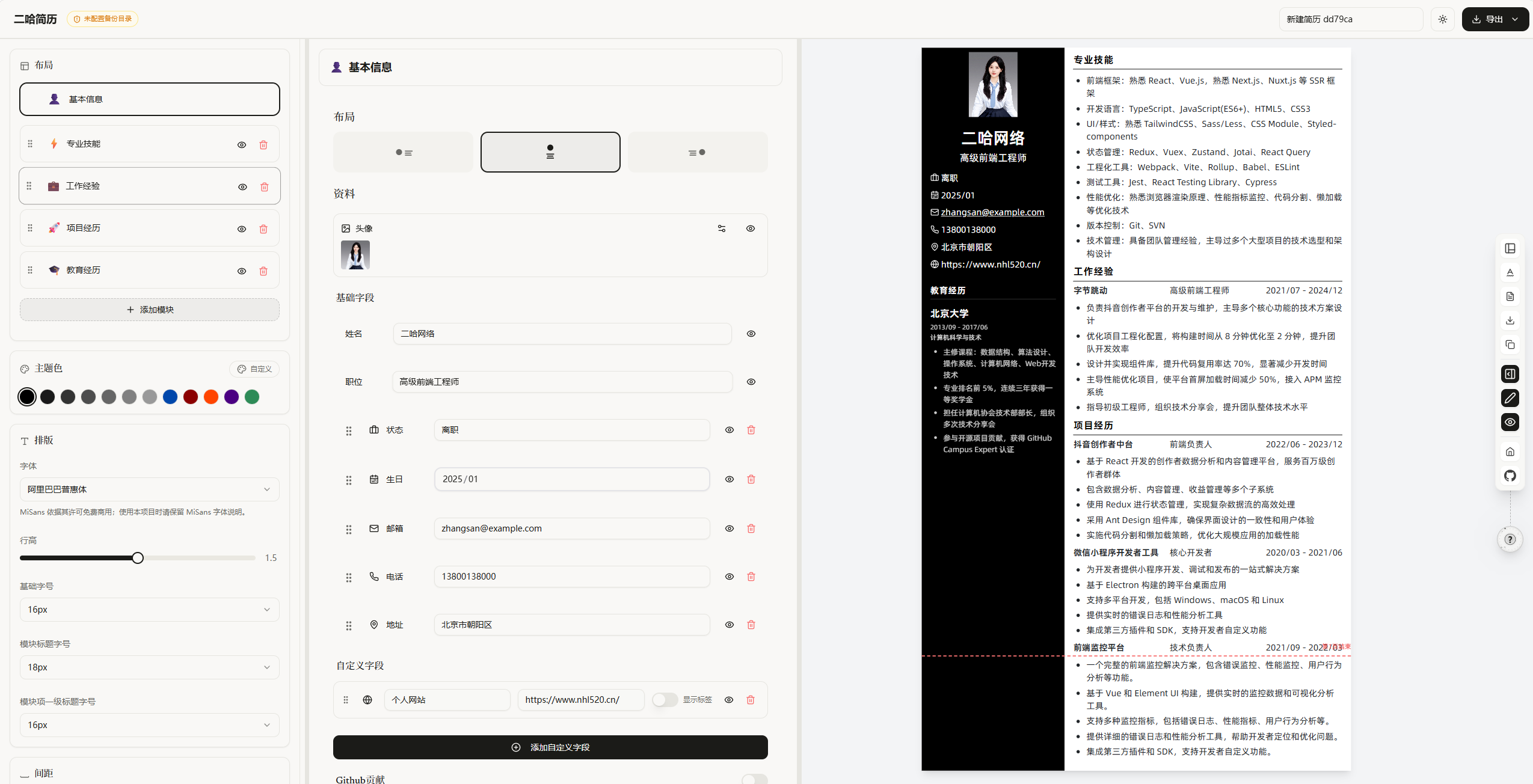Hide the 工作经验 module
The height and width of the screenshot is (784, 1533).
pyautogui.click(x=242, y=186)
